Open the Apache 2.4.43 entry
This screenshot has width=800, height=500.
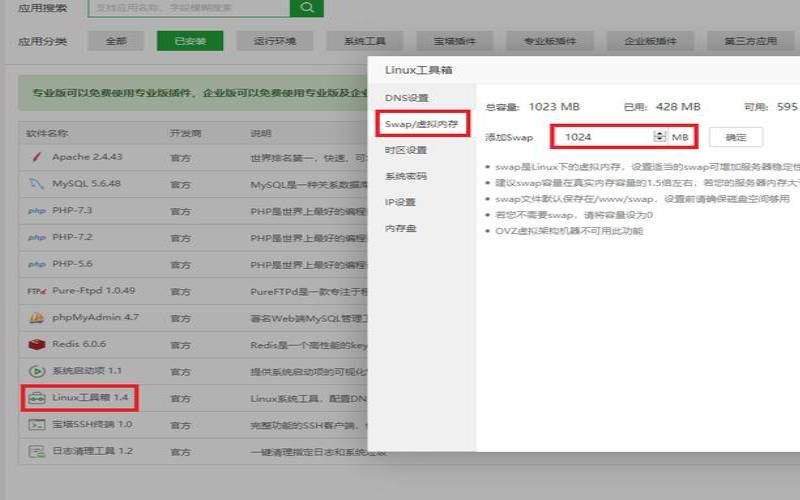[87, 157]
